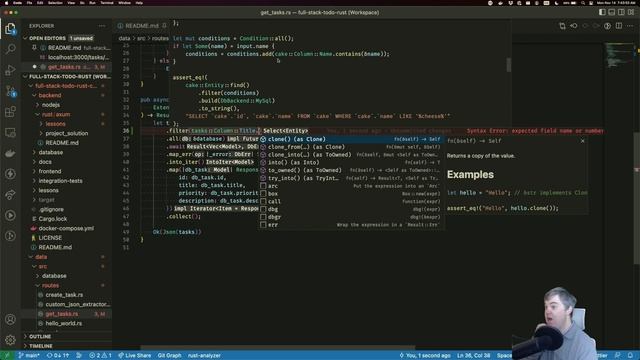Open the Remote Explorer view
The height and width of the screenshot is (360, 640).
(x=10, y=132)
